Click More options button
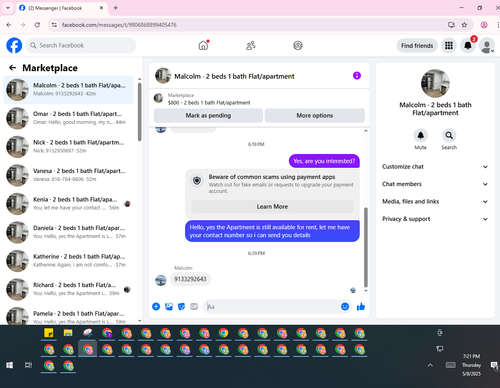Image resolution: width=500 pixels, height=388 pixels. click(x=315, y=115)
